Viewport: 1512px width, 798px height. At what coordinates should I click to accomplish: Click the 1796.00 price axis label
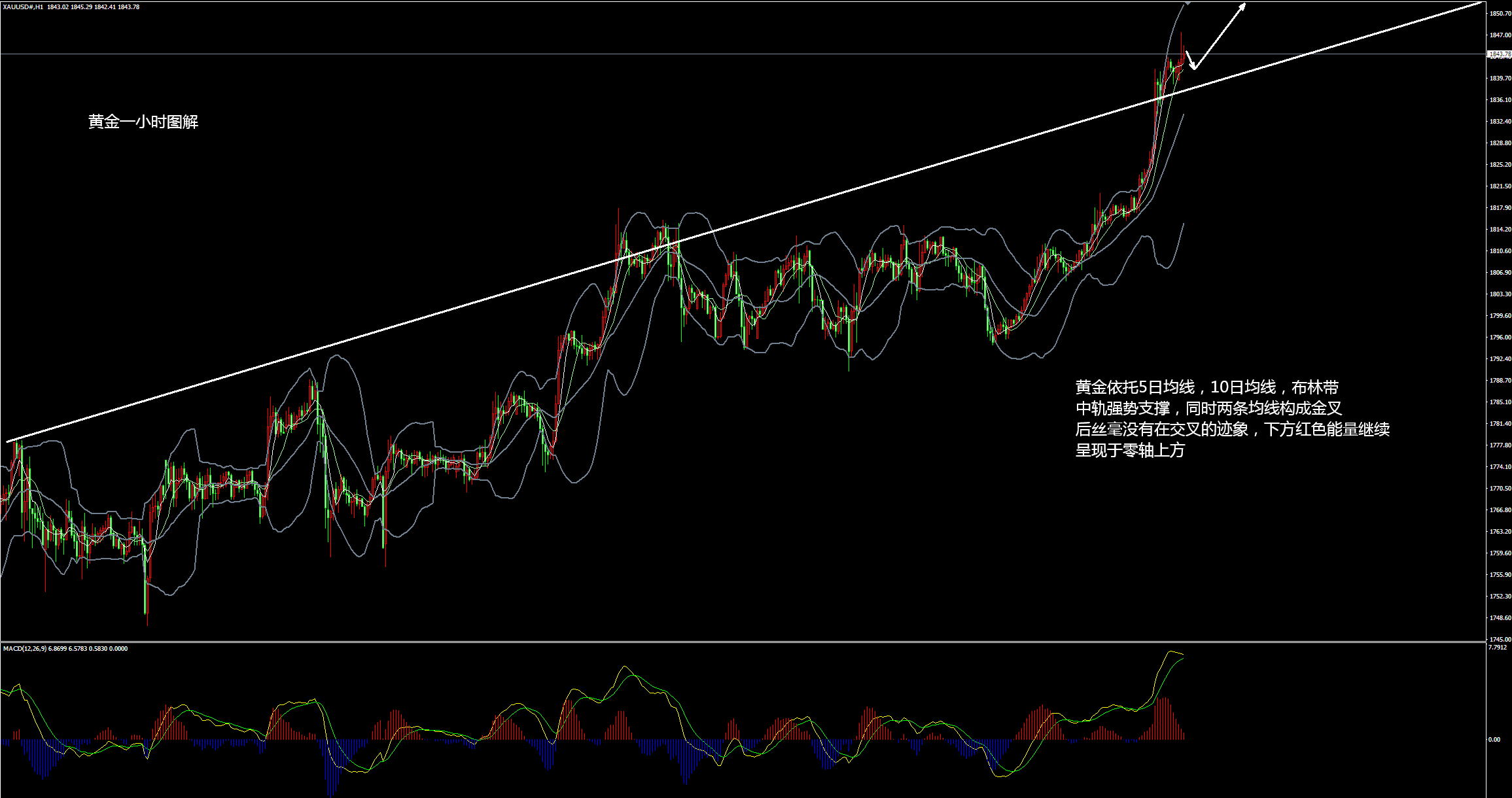(x=1500, y=338)
